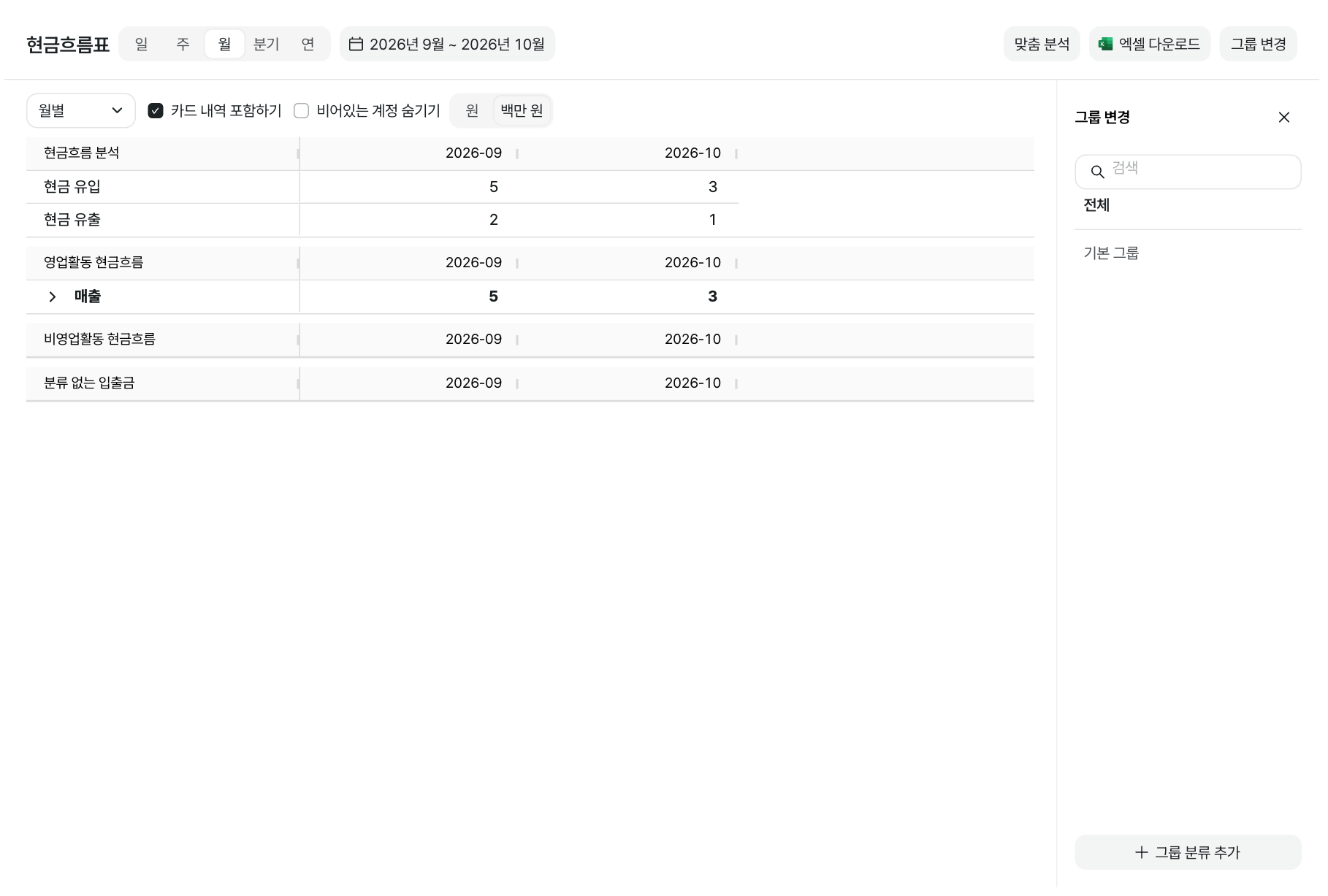The image size is (1328, 896).
Task: Select the 전체 group item
Action: pyautogui.click(x=1096, y=205)
